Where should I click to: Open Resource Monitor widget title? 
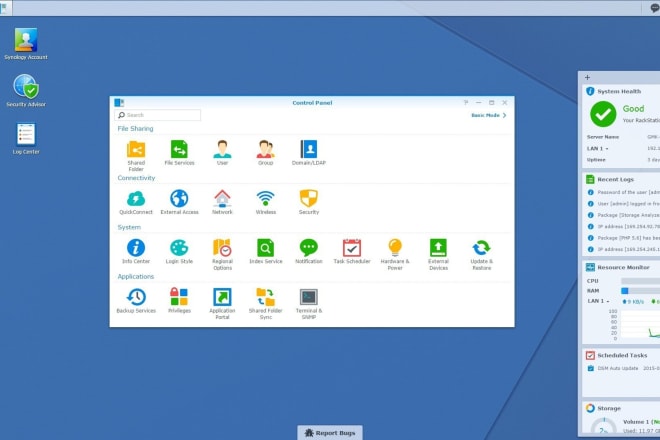pyautogui.click(x=623, y=267)
